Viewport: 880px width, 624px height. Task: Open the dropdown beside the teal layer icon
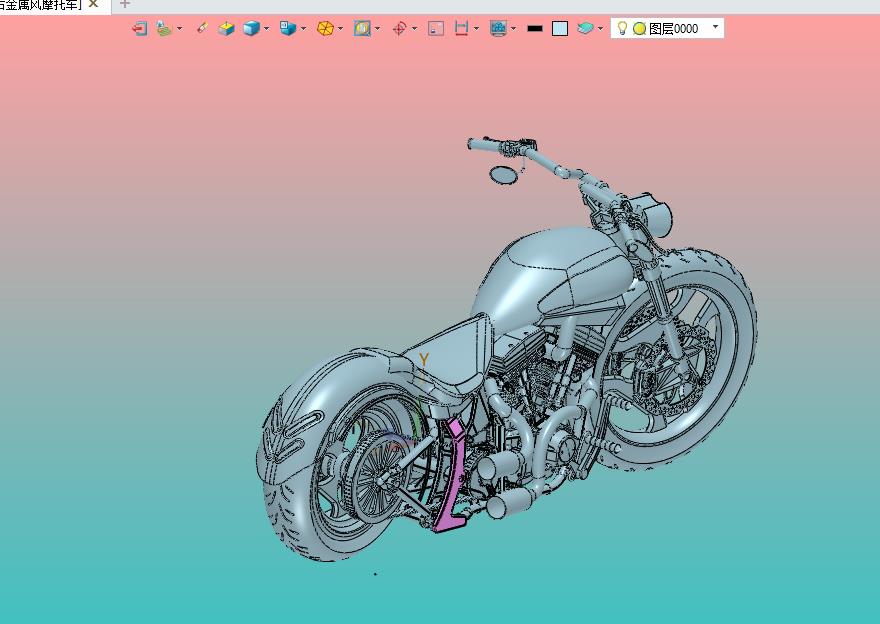(601, 28)
